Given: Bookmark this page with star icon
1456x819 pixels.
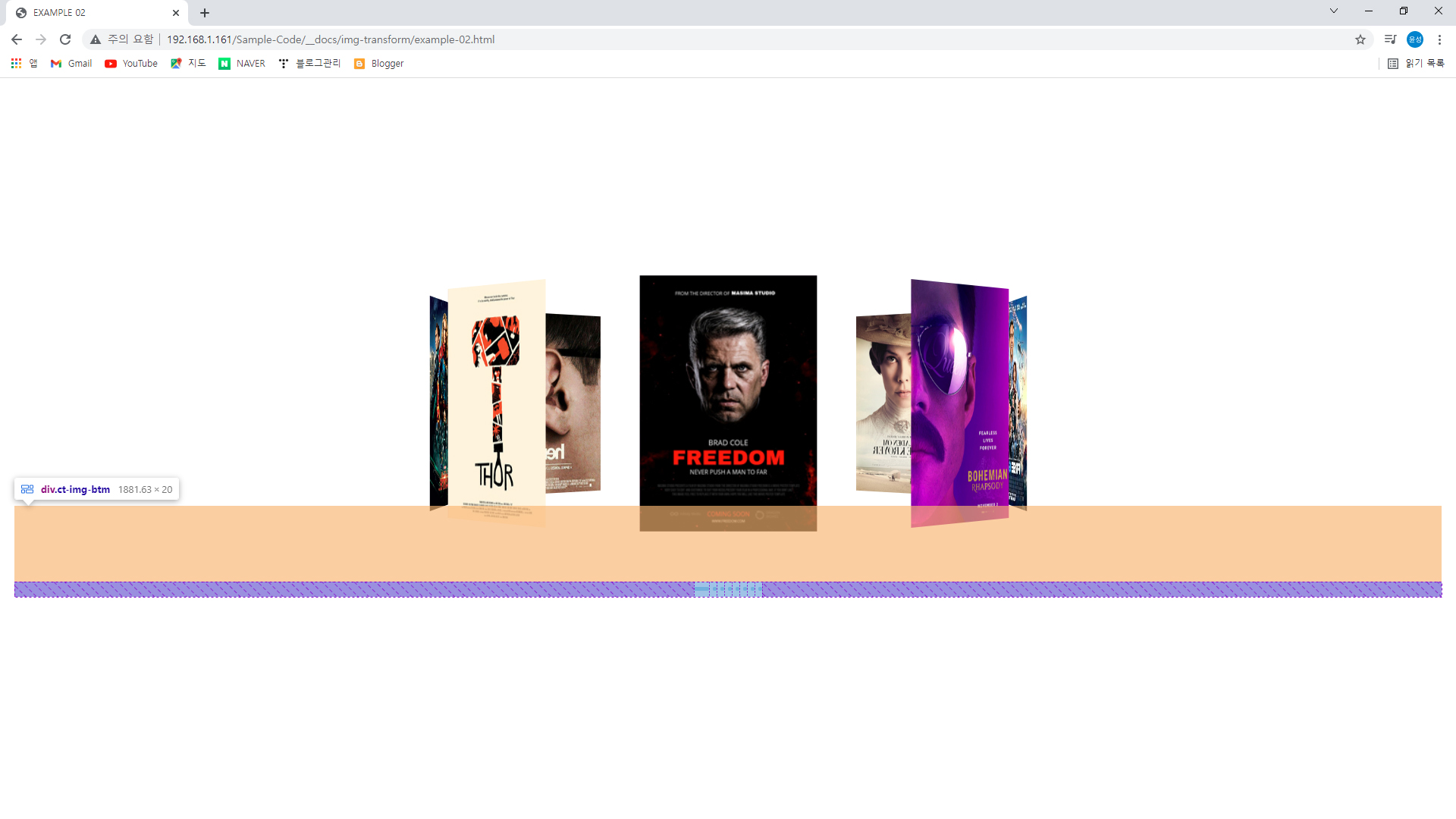Looking at the screenshot, I should (1360, 39).
